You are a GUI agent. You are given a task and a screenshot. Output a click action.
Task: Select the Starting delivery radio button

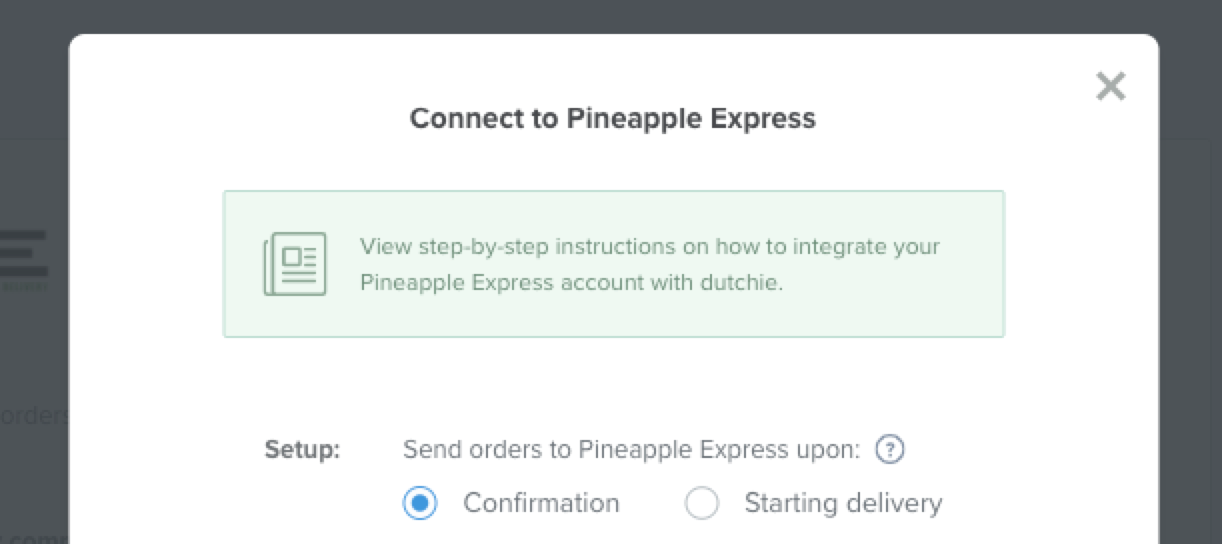point(702,503)
